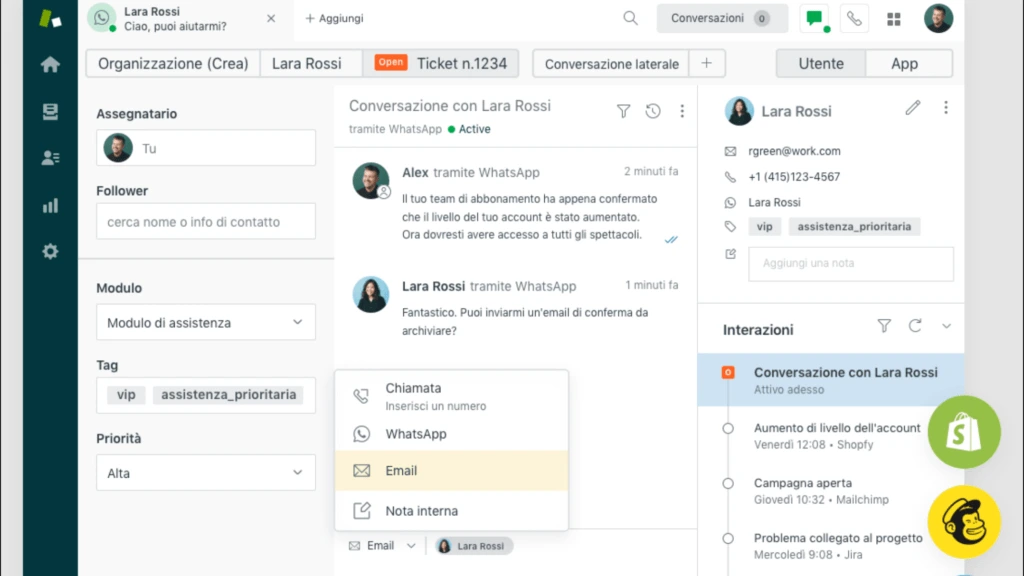1024x576 pixels.
Task: Click the Aggiungi una nota field
Action: tap(851, 263)
